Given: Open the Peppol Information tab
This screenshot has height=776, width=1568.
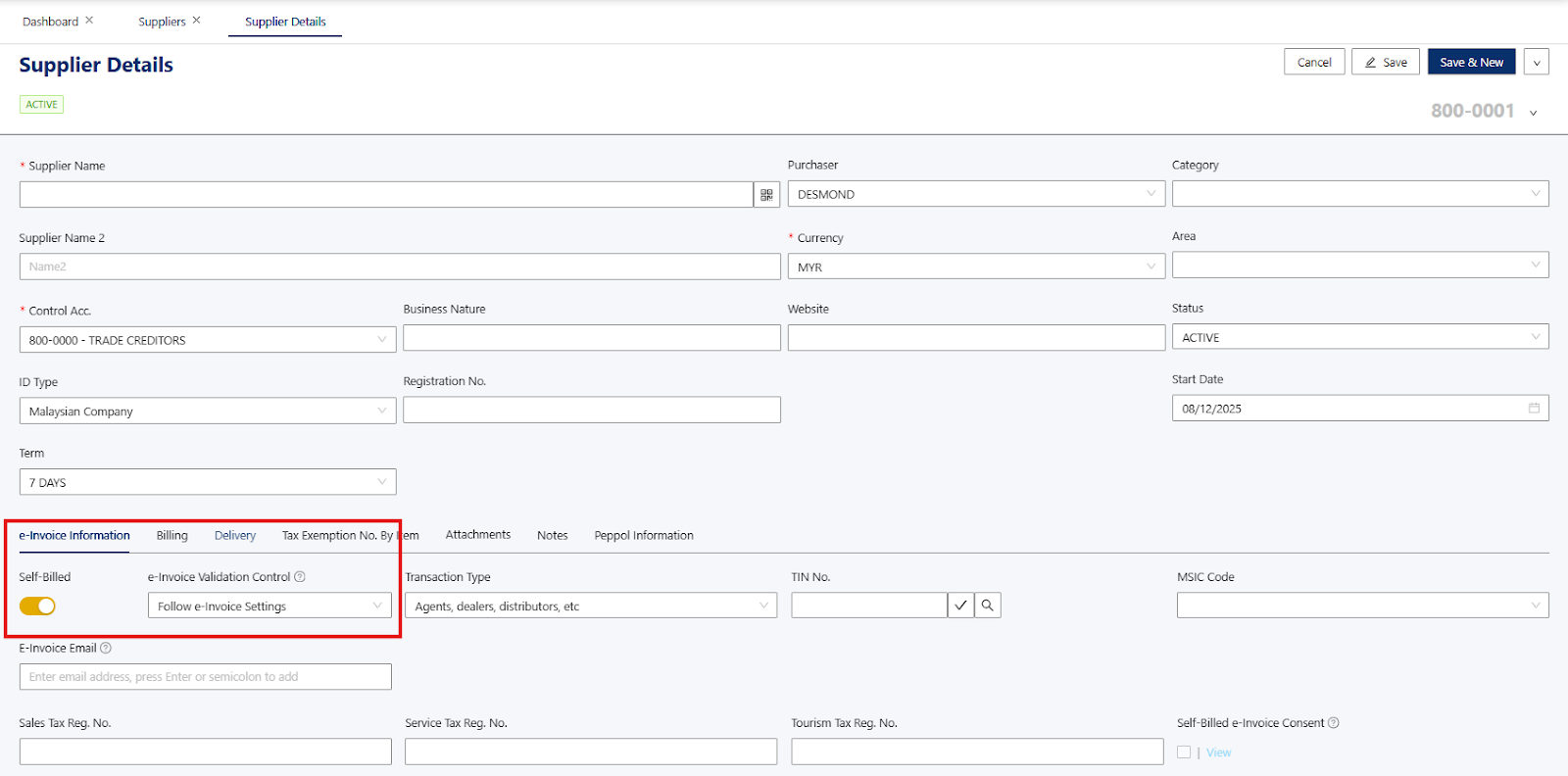Looking at the screenshot, I should click(x=644, y=536).
